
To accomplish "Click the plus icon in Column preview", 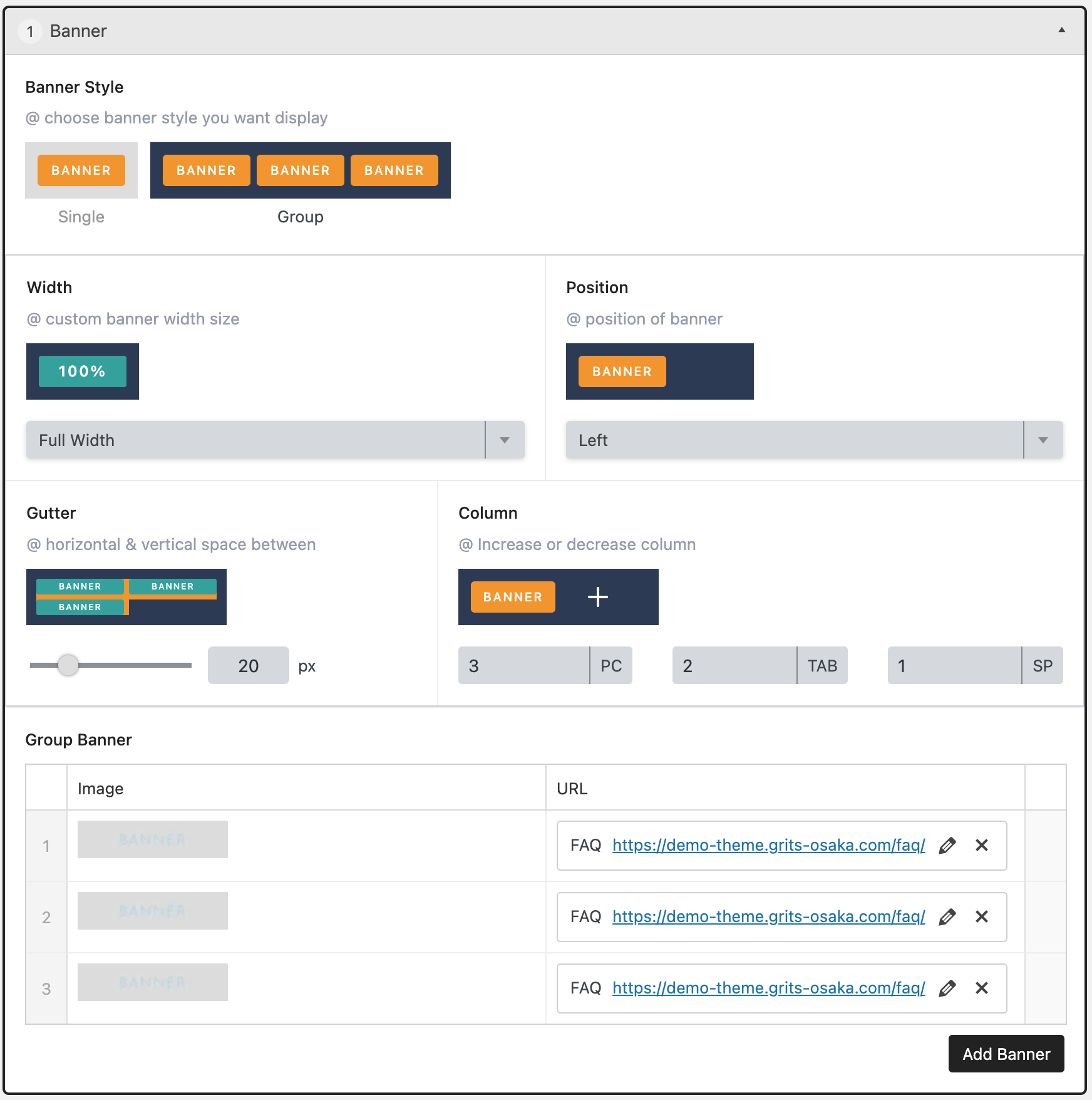I will click(597, 597).
